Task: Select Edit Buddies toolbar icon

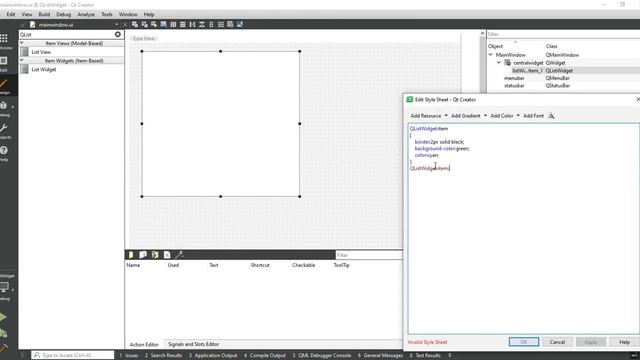Action: pos(154,24)
